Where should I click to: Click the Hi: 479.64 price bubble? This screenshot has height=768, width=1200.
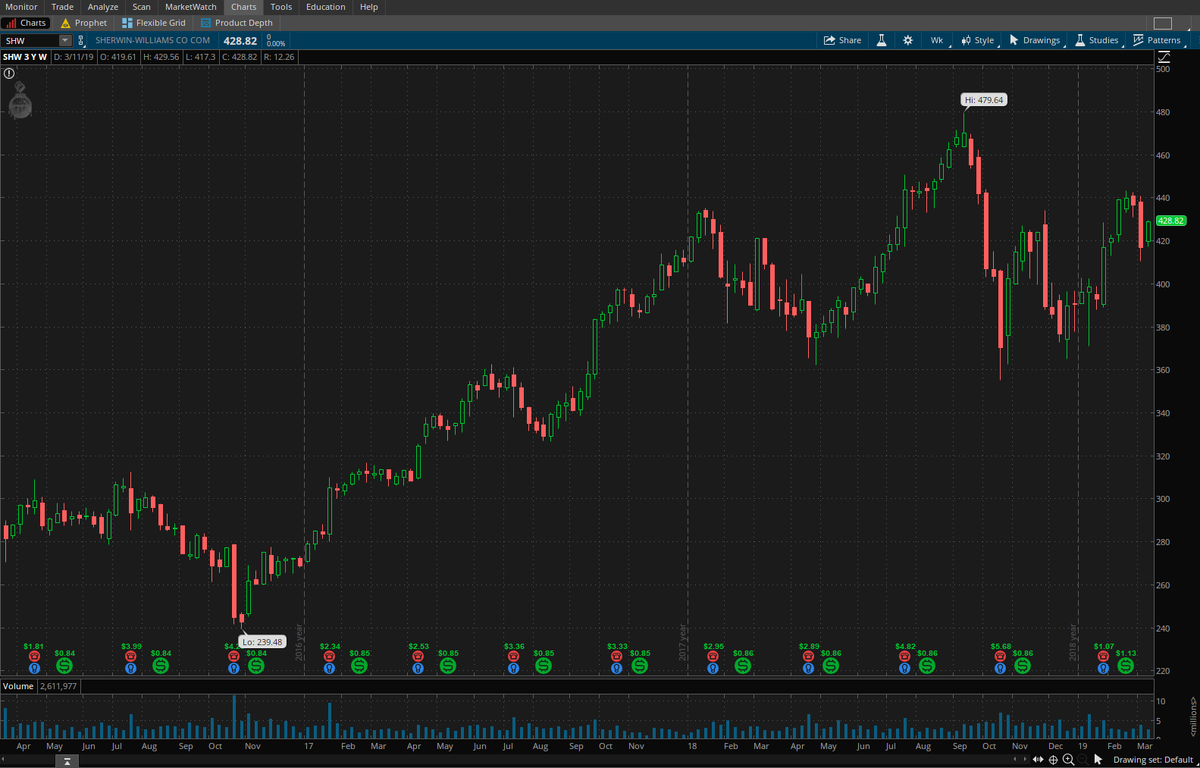983,100
